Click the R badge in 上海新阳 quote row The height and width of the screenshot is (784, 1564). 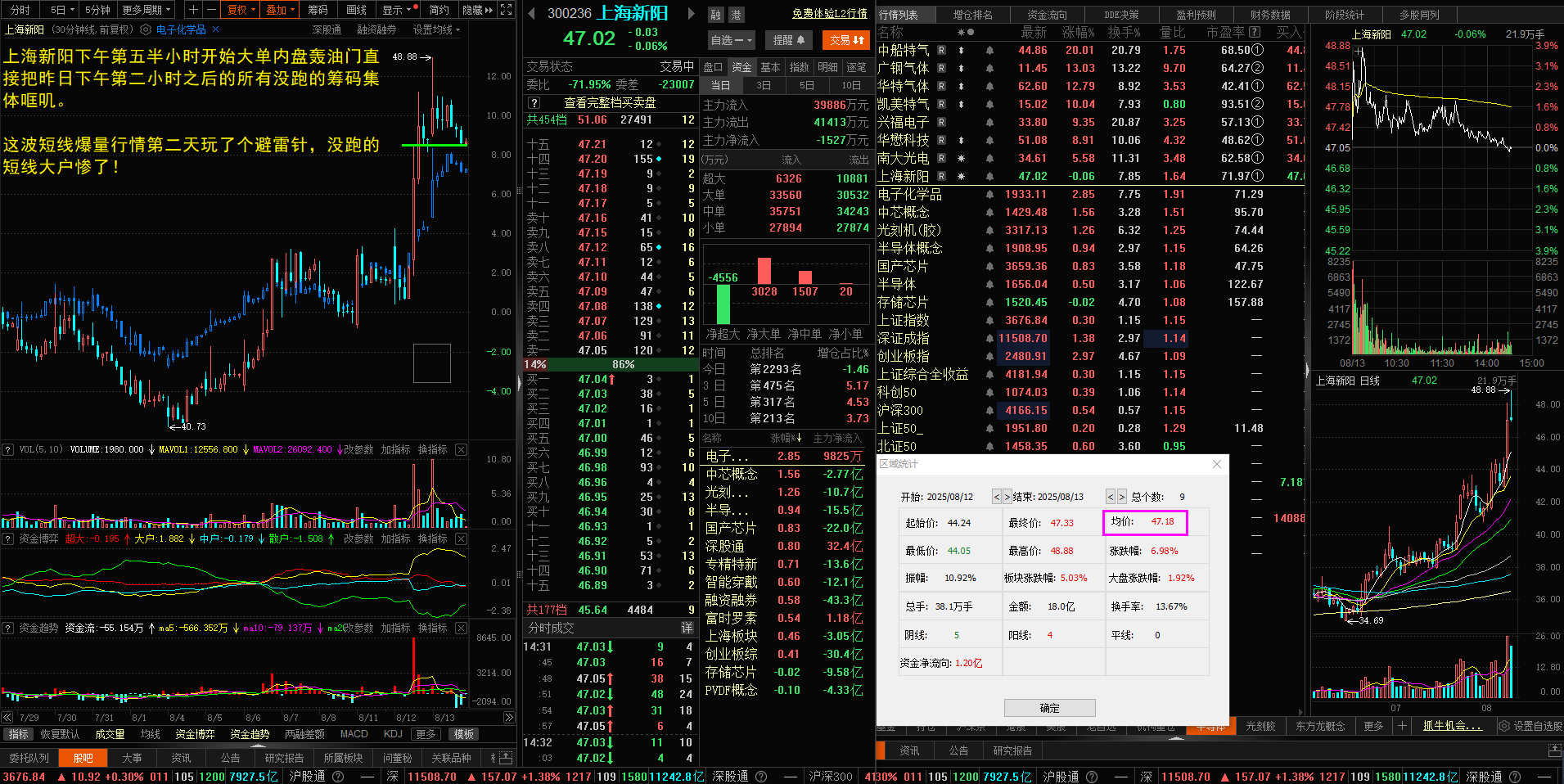941,176
